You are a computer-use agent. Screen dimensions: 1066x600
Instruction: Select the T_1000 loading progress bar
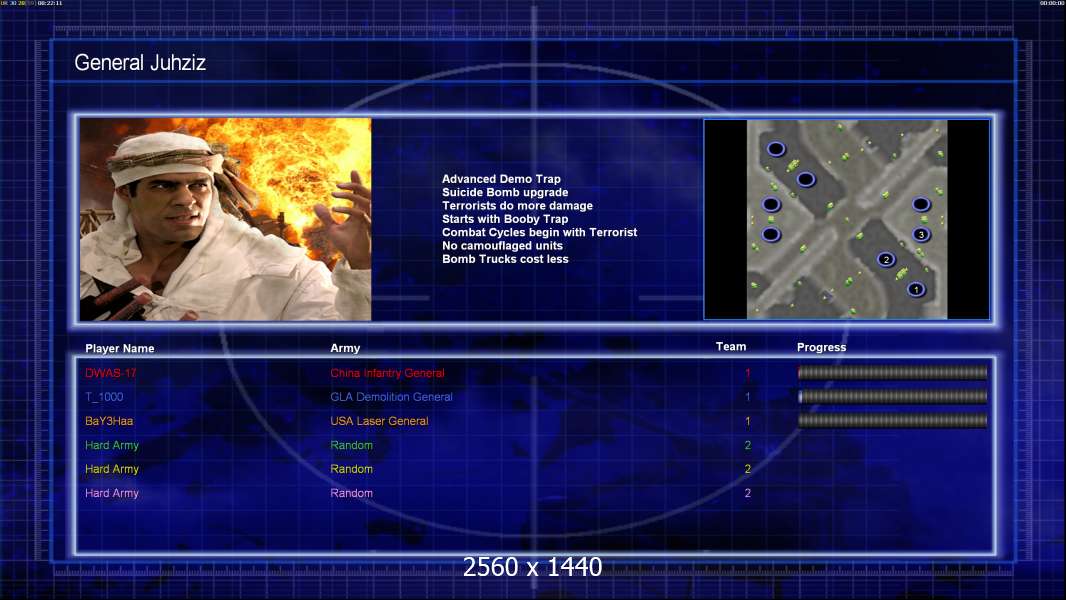tap(893, 396)
